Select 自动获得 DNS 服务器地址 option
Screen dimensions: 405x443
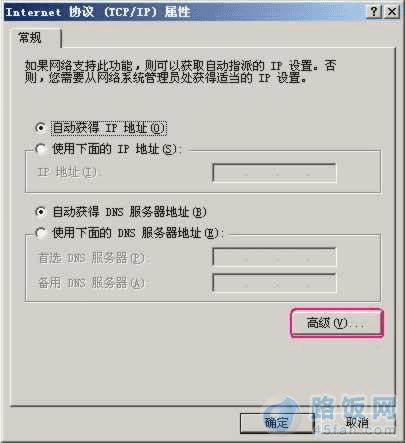coord(41,212)
